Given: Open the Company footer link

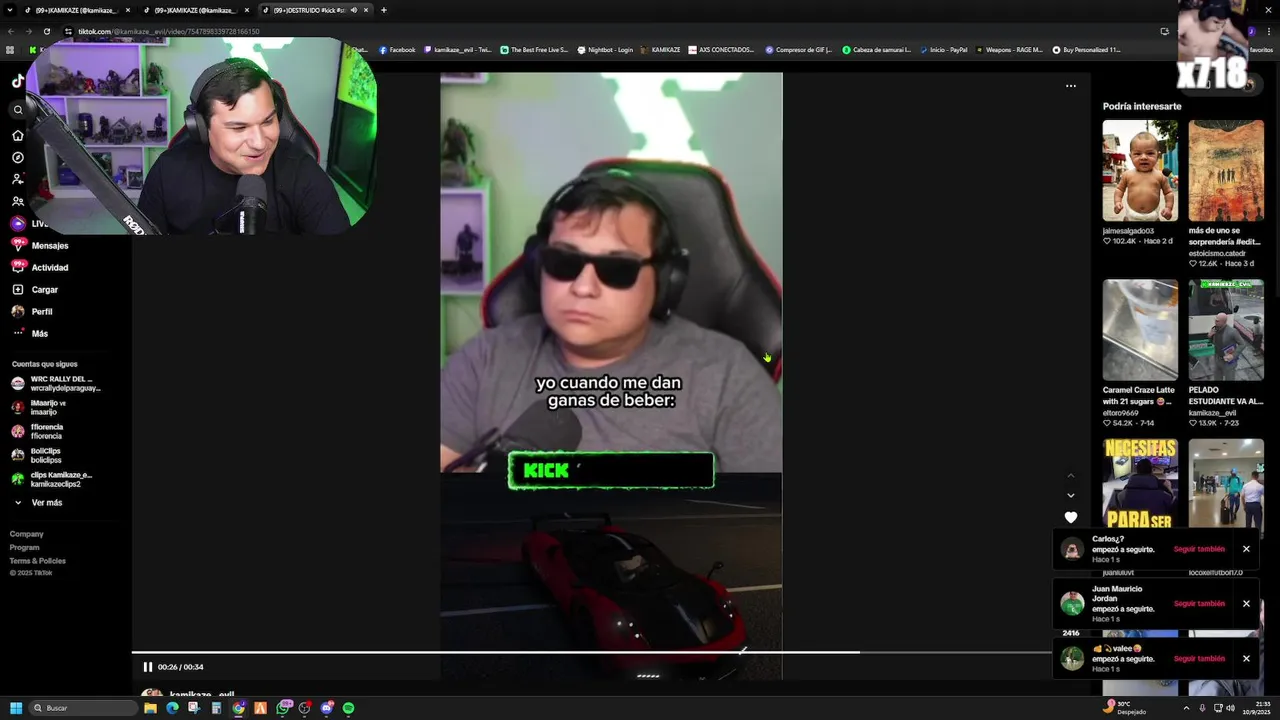Looking at the screenshot, I should pos(27,534).
